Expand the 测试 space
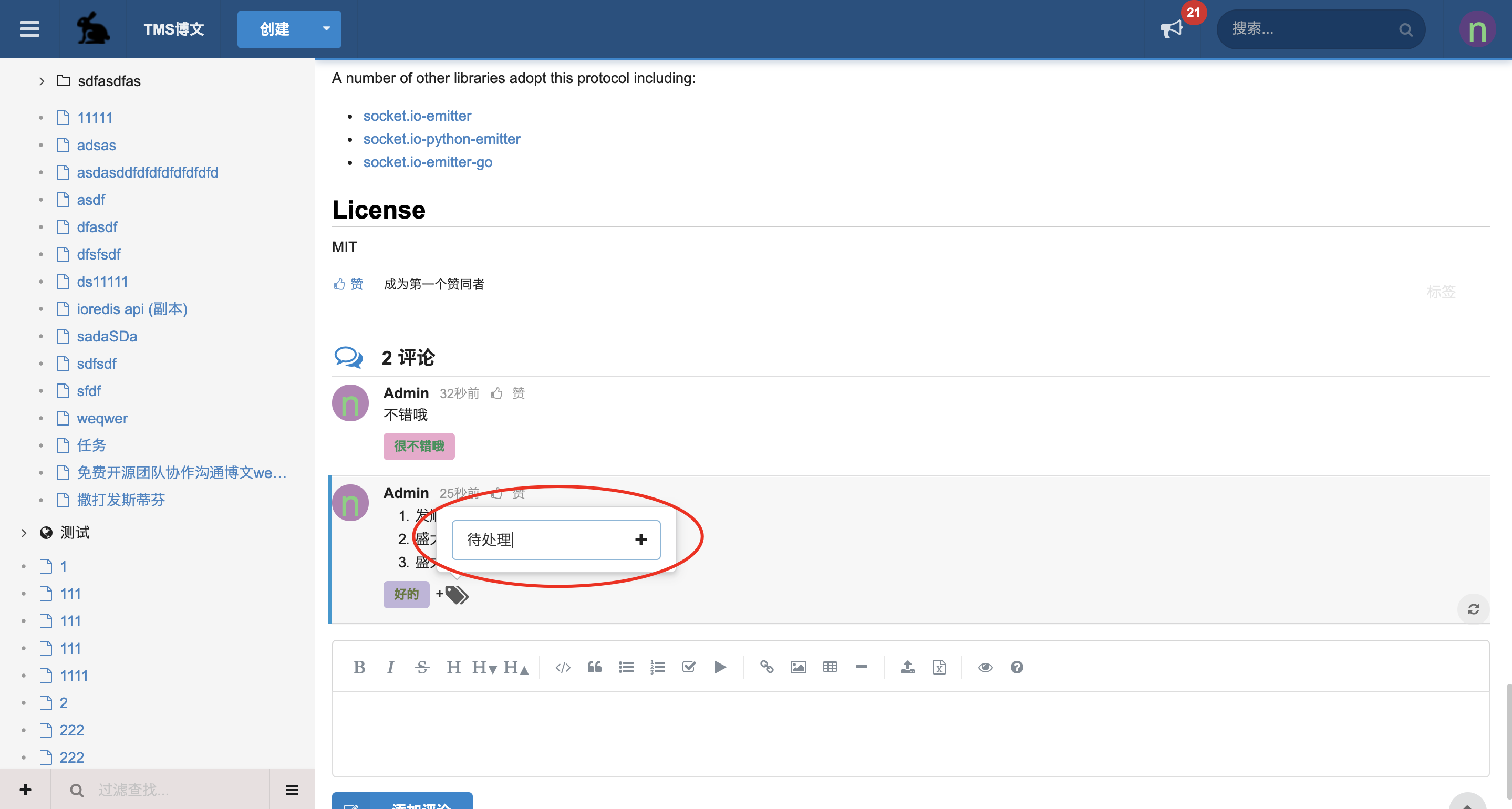 [x=24, y=533]
